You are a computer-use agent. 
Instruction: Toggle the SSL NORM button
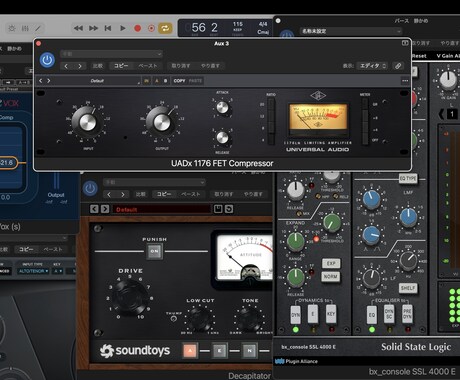[331, 277]
